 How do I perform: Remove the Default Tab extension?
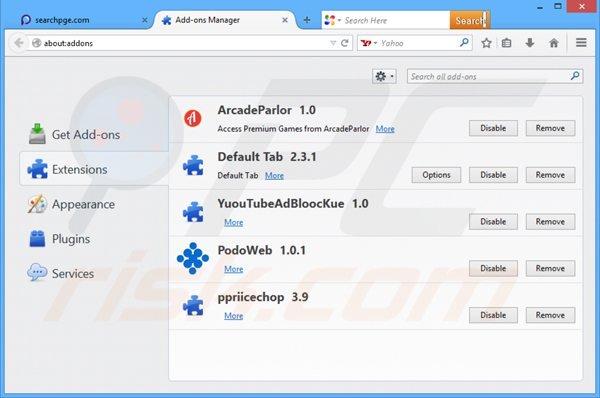click(x=550, y=175)
